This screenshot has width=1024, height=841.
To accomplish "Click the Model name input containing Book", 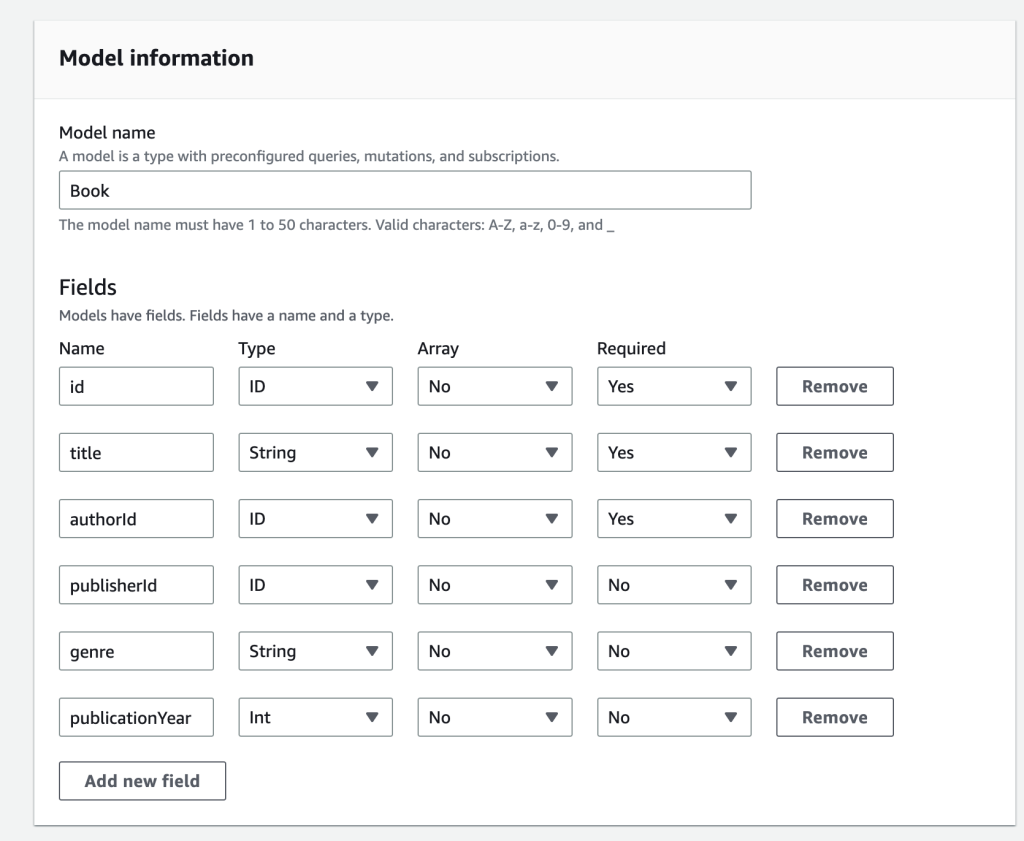I will point(405,189).
